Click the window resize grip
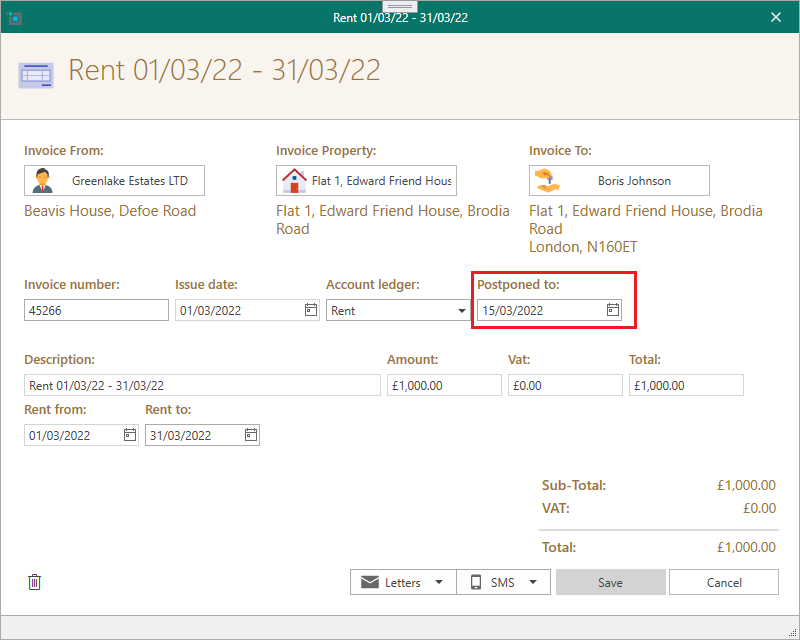The width and height of the screenshot is (800, 640). click(x=792, y=633)
